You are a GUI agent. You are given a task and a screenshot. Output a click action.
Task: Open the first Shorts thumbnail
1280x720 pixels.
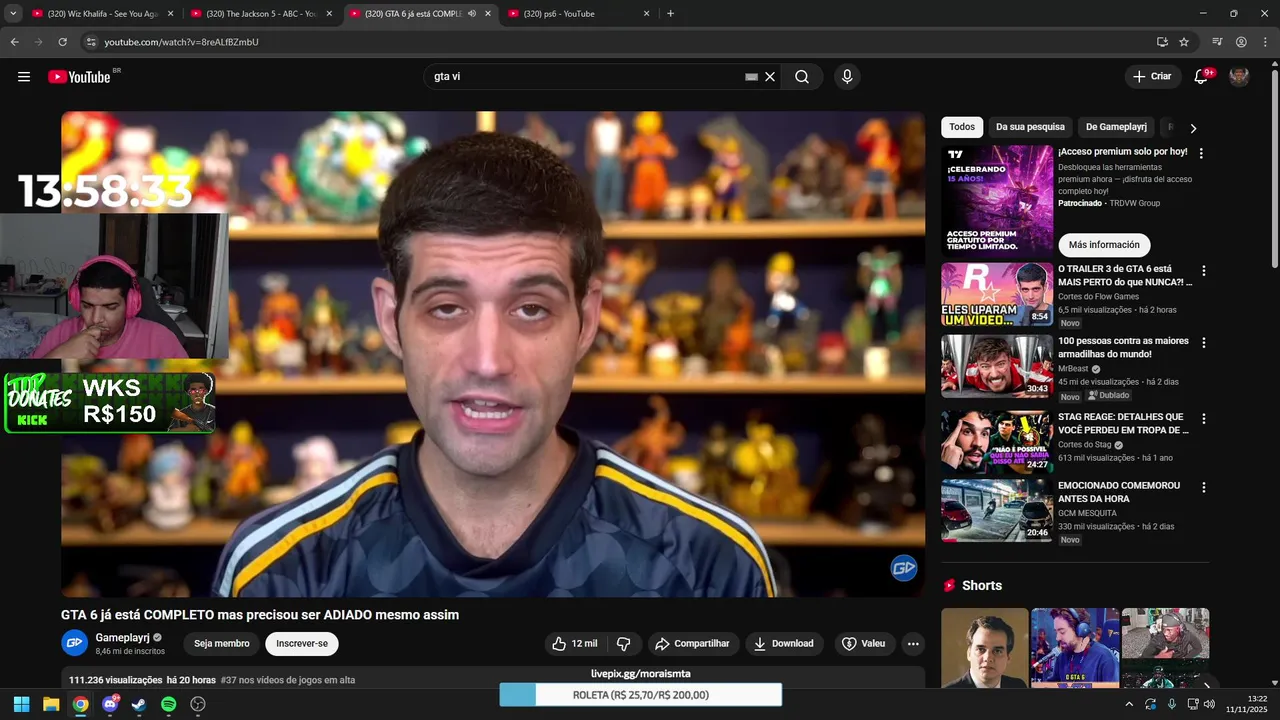tap(985, 648)
